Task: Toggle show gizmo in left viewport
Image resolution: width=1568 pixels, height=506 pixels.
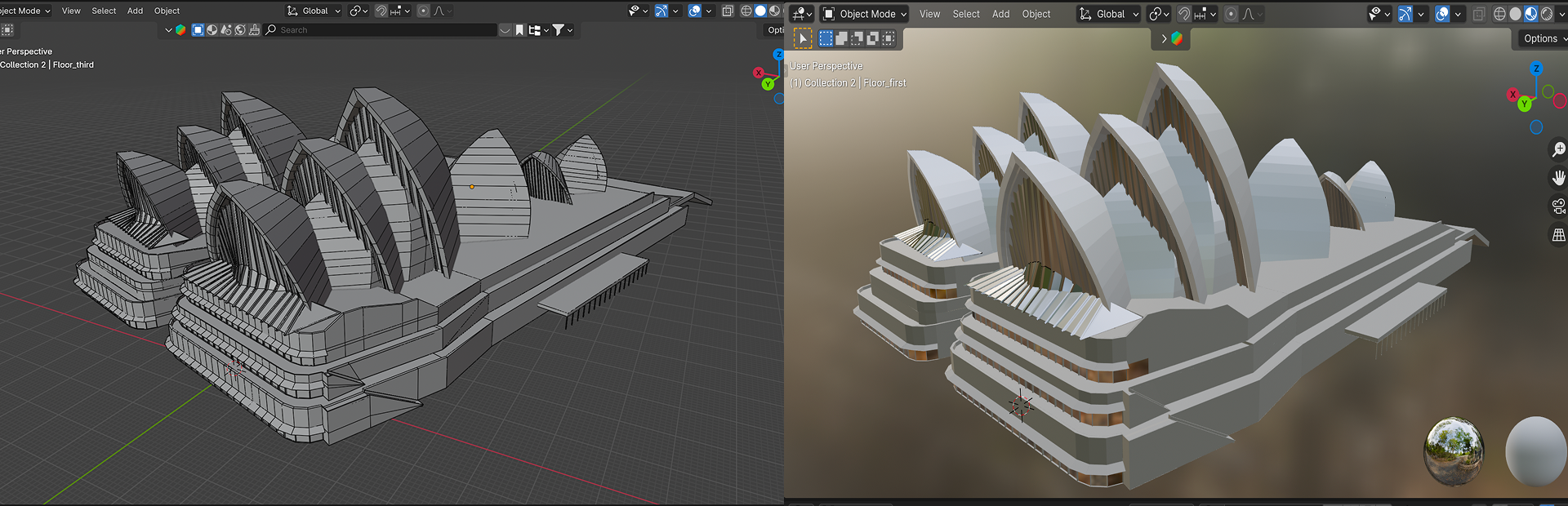Action: (x=661, y=11)
